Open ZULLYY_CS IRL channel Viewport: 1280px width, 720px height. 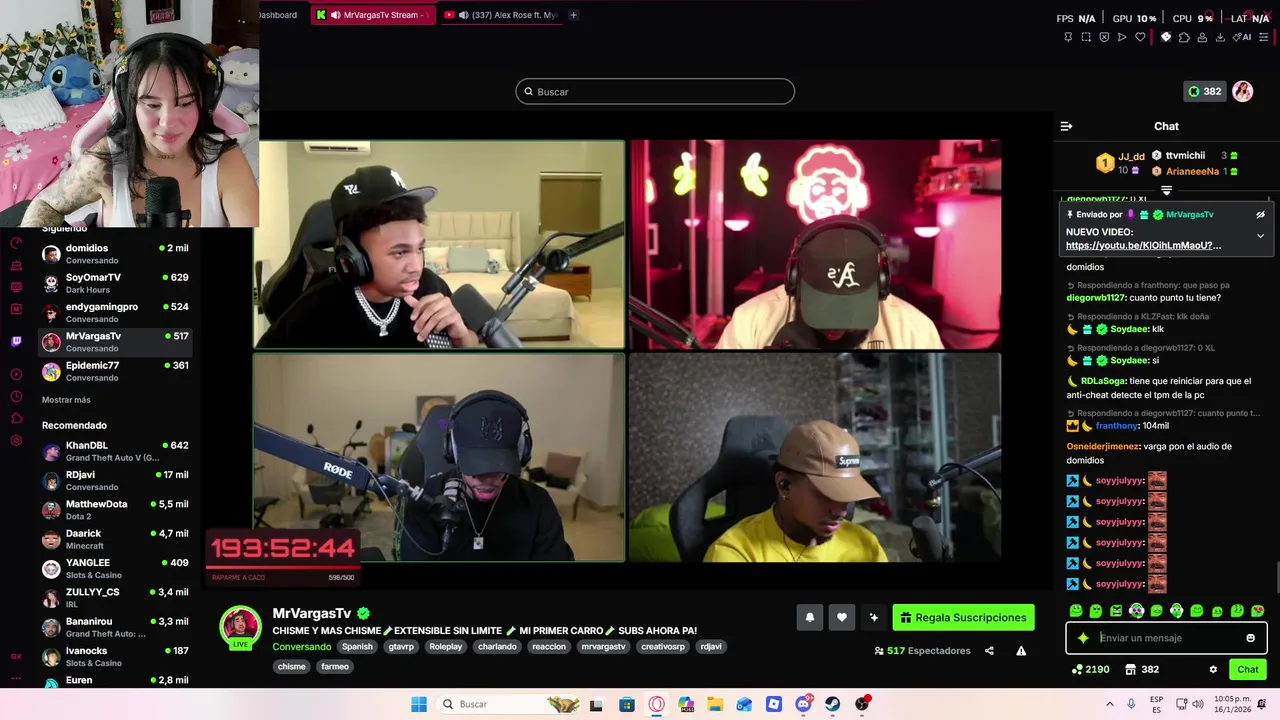point(115,597)
